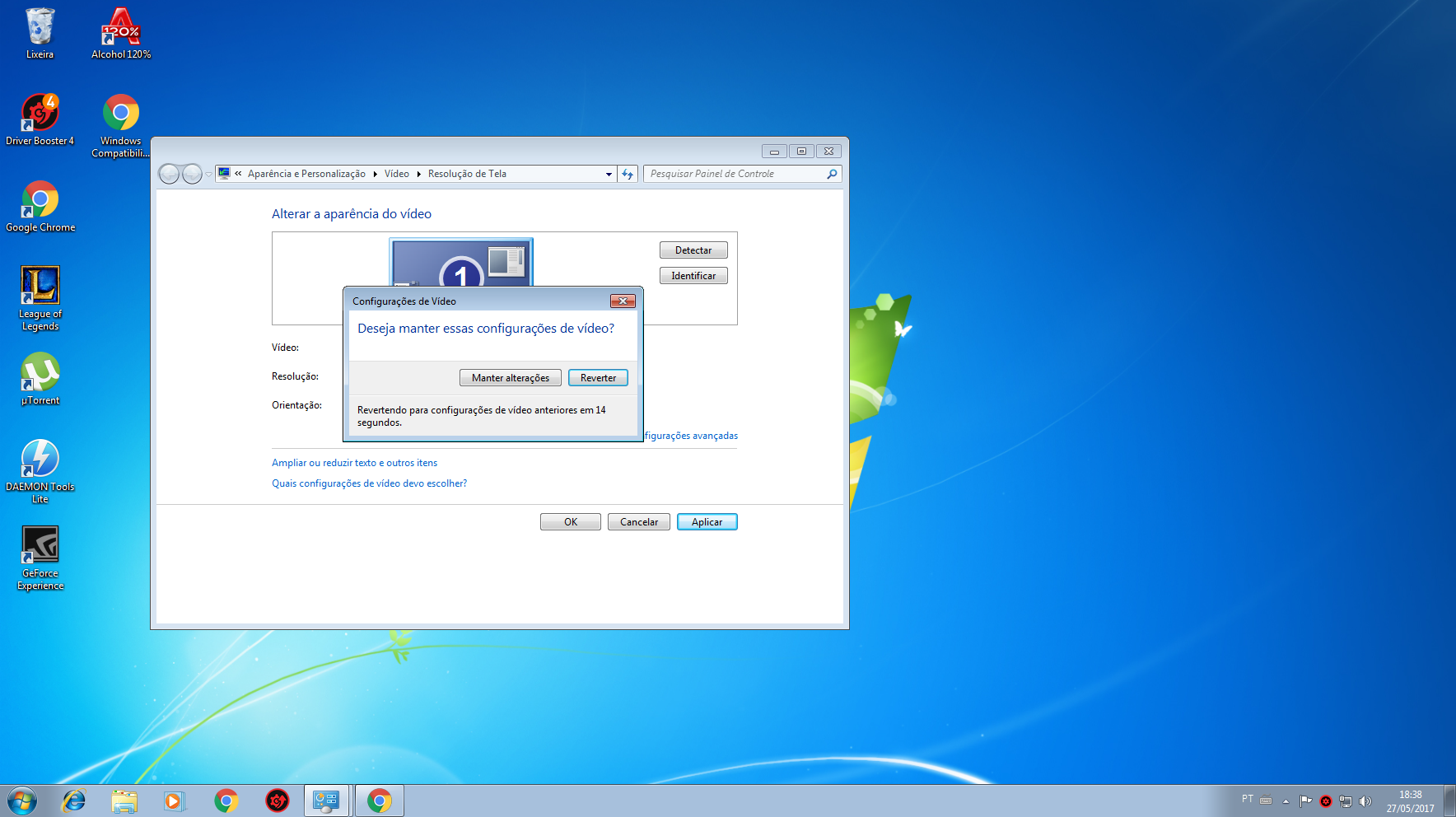Click Cancelar button

tap(639, 522)
